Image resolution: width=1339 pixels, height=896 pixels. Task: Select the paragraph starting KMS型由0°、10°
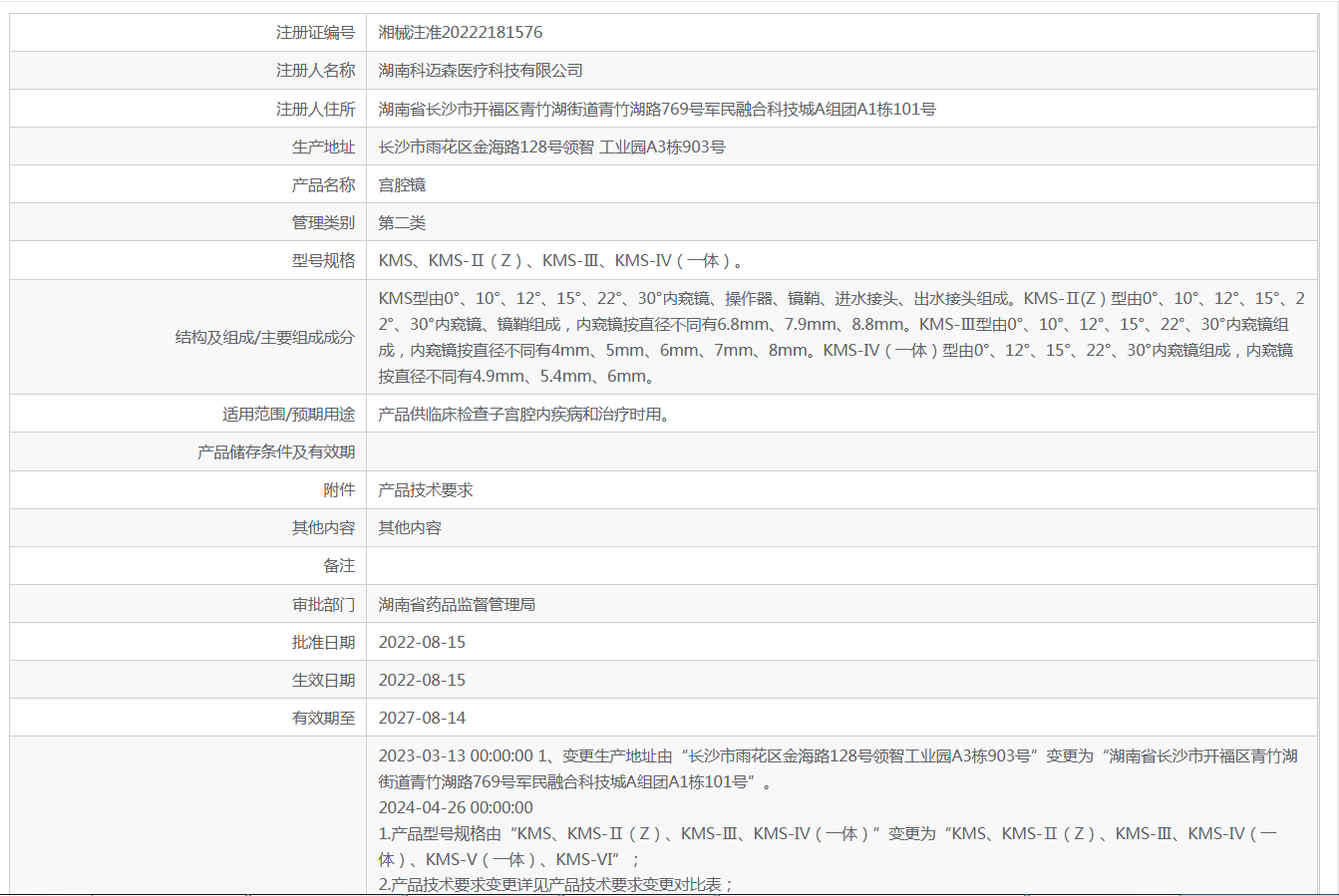tap(841, 337)
